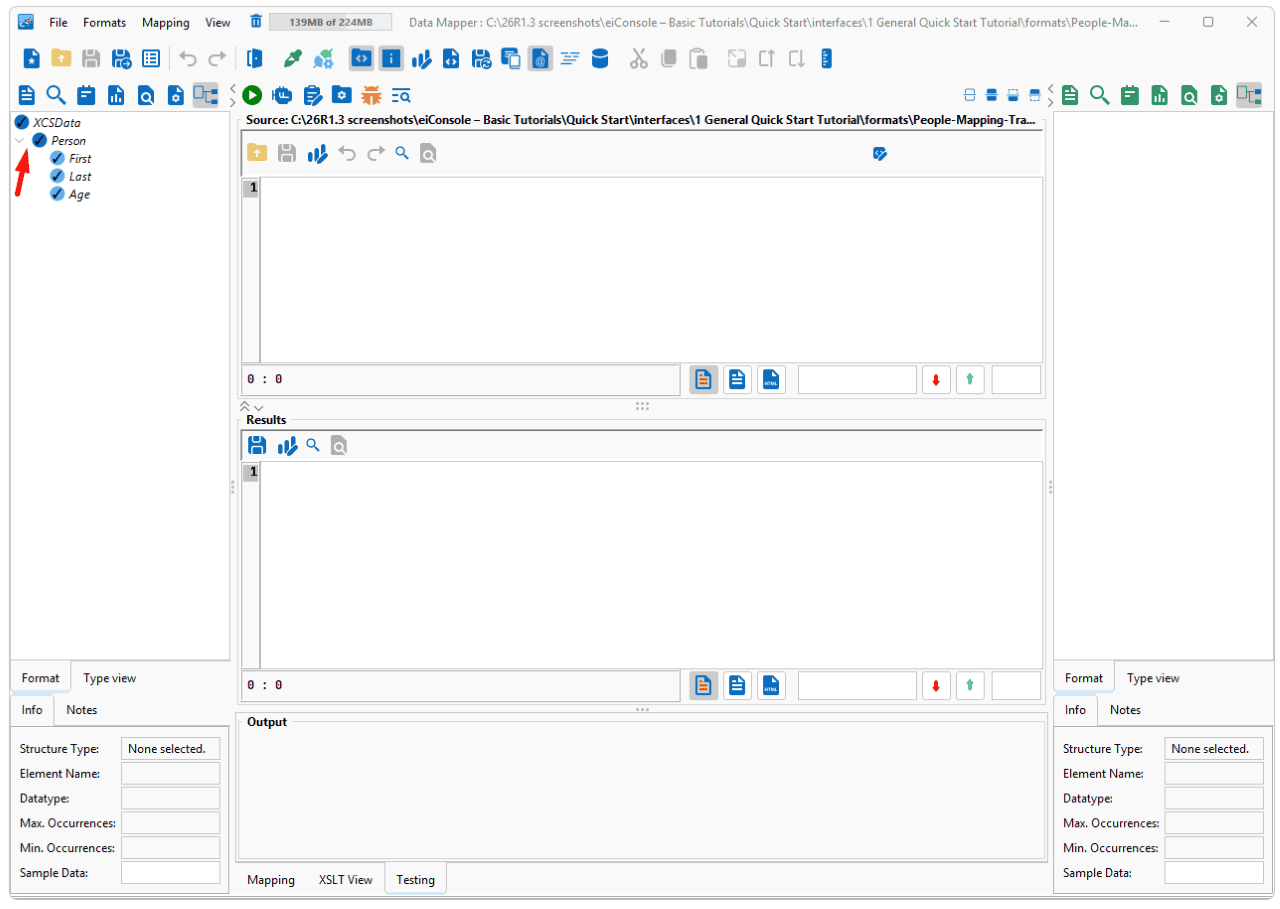Click the green magnifier search icon above target tree
Screen dimensions: 1280x909
pyautogui.click(x=1100, y=95)
